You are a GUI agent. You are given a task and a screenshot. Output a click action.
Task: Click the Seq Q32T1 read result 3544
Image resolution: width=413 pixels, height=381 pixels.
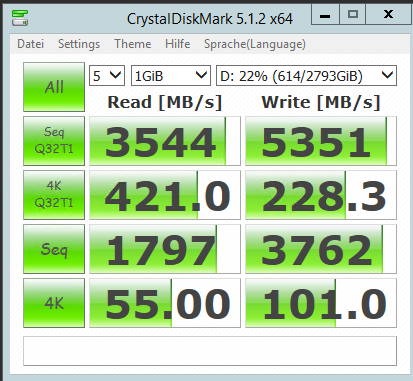tap(165, 141)
